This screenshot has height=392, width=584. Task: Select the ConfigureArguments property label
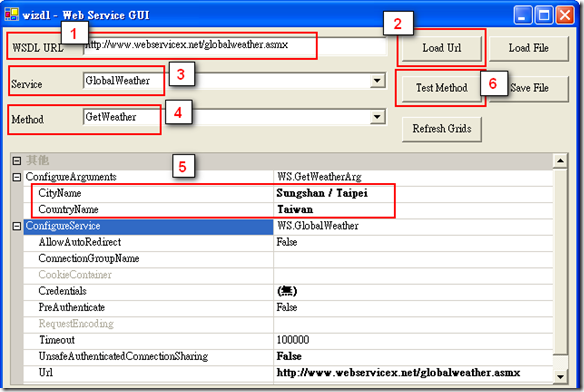click(x=71, y=177)
